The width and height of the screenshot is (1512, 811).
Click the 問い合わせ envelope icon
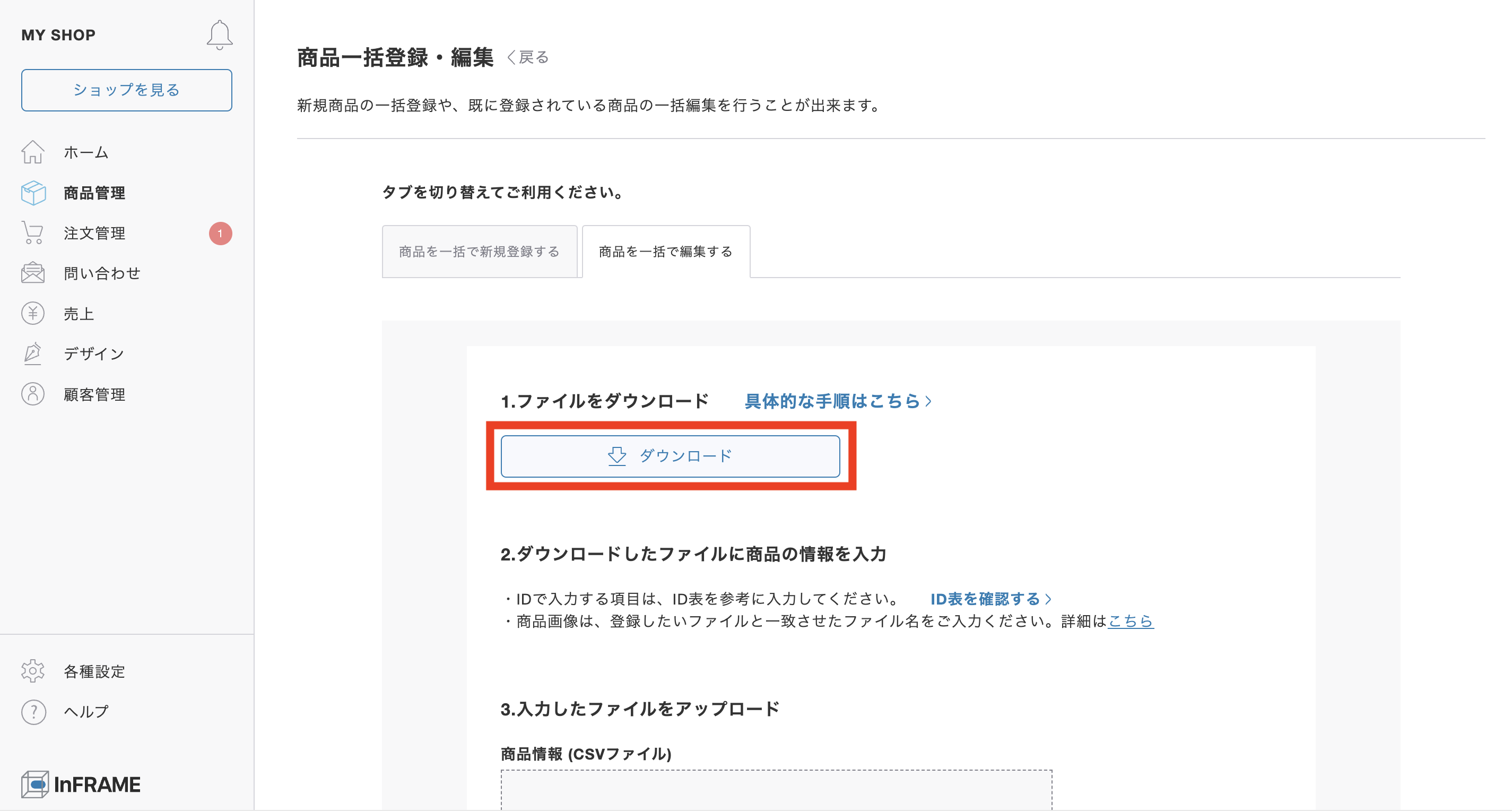pyautogui.click(x=33, y=272)
